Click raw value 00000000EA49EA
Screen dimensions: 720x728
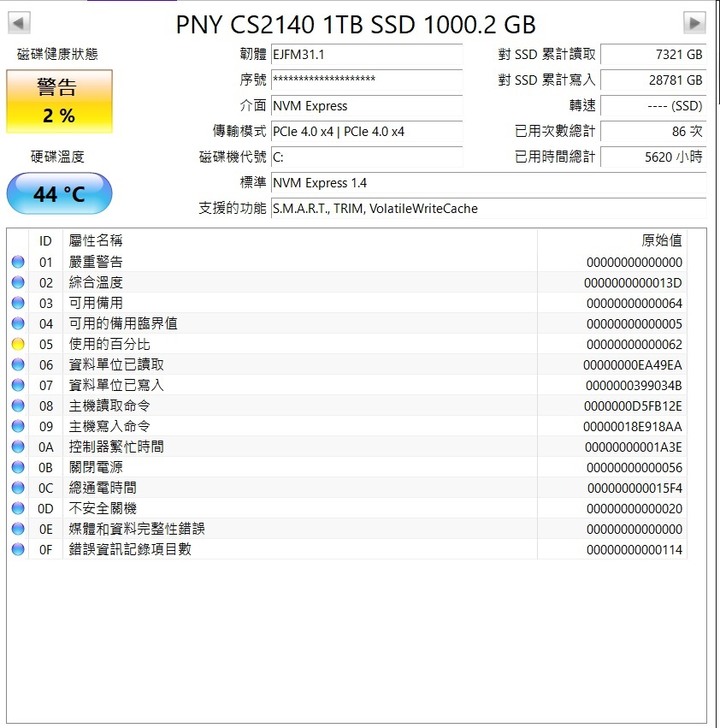(x=633, y=365)
